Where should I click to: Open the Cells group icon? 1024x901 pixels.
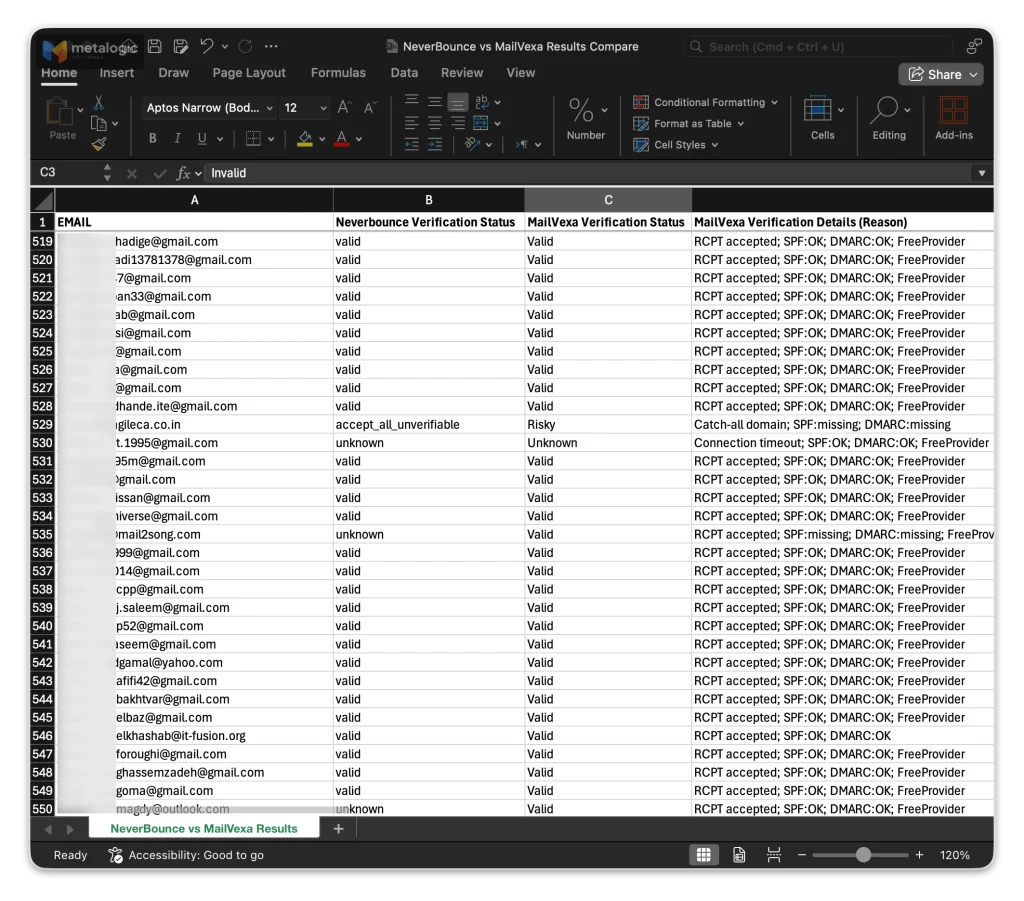[817, 109]
